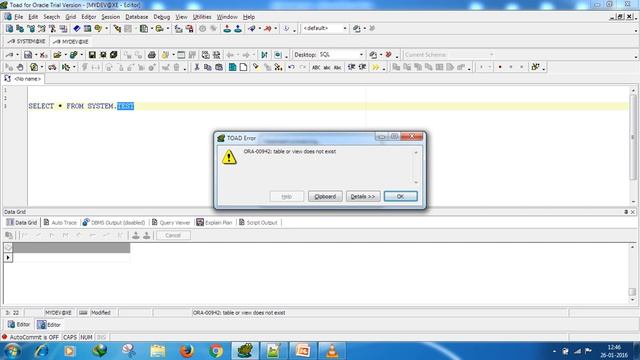
Task: Convert selection with the uppercase ABC icon
Action: (316, 67)
